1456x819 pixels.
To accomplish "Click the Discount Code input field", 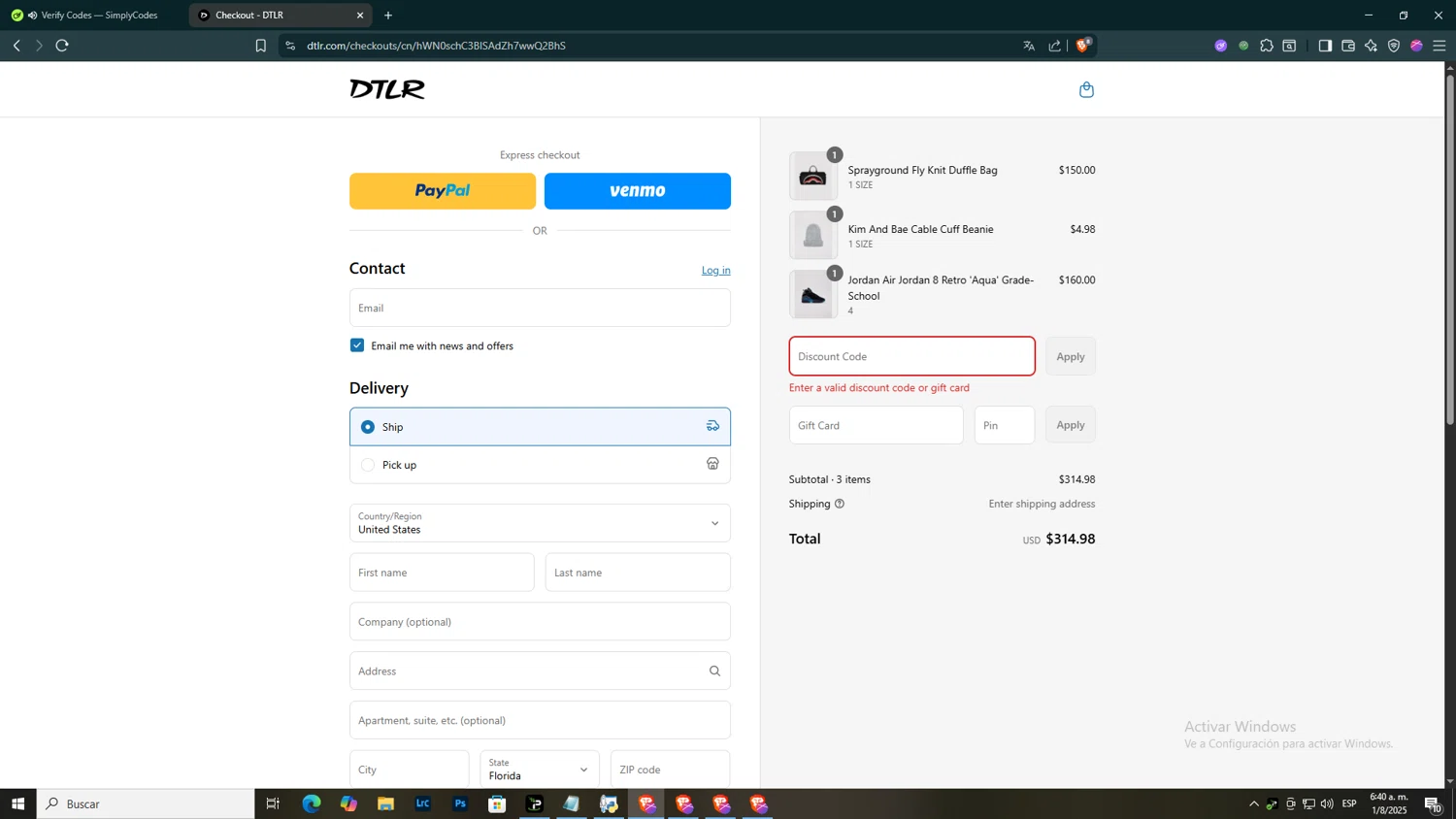I will point(912,356).
